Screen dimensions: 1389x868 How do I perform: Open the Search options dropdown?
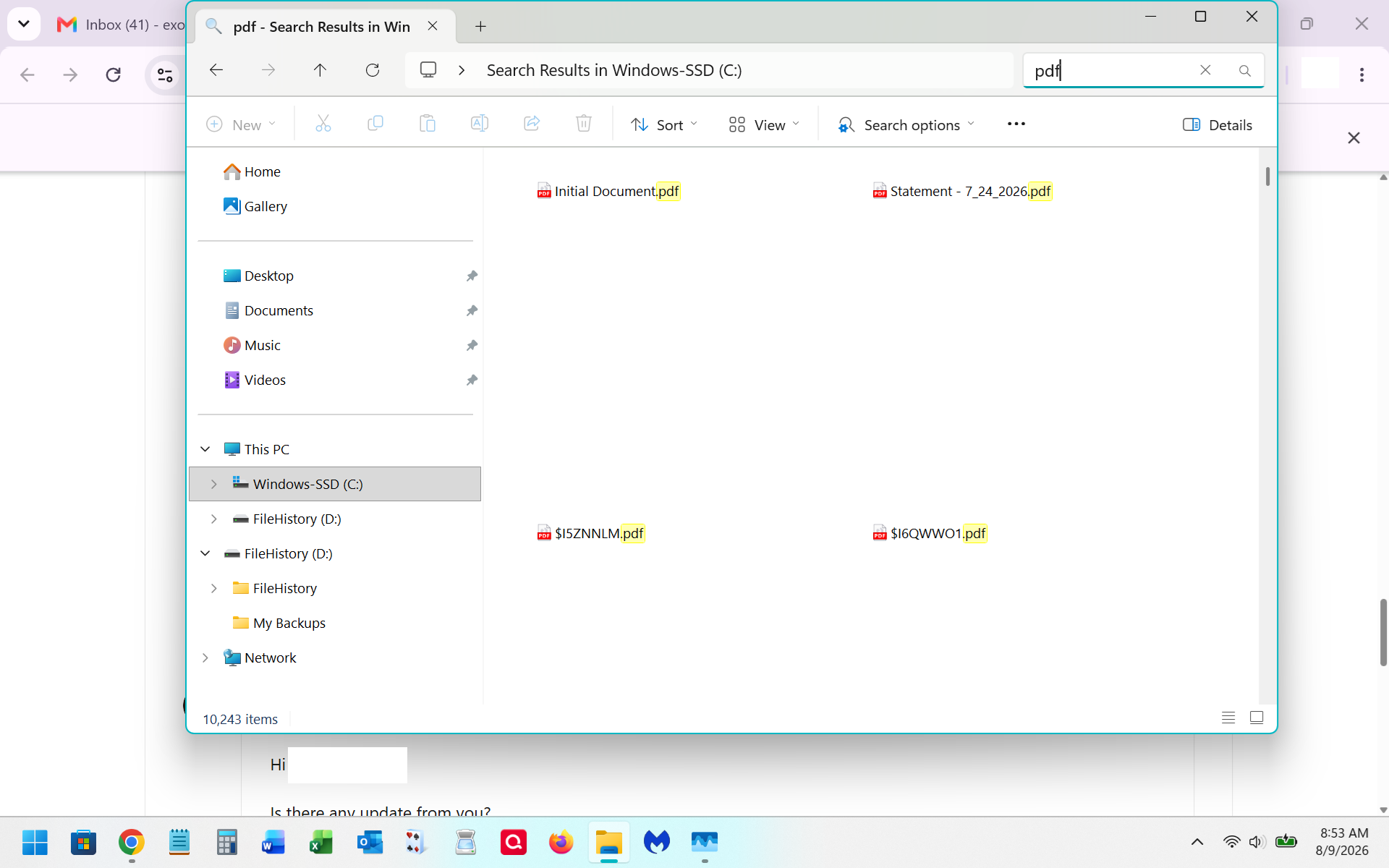click(x=906, y=124)
